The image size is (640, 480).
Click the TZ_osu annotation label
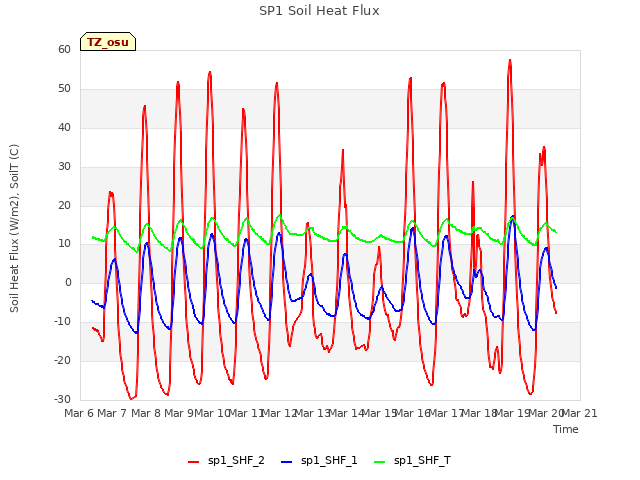[108, 42]
